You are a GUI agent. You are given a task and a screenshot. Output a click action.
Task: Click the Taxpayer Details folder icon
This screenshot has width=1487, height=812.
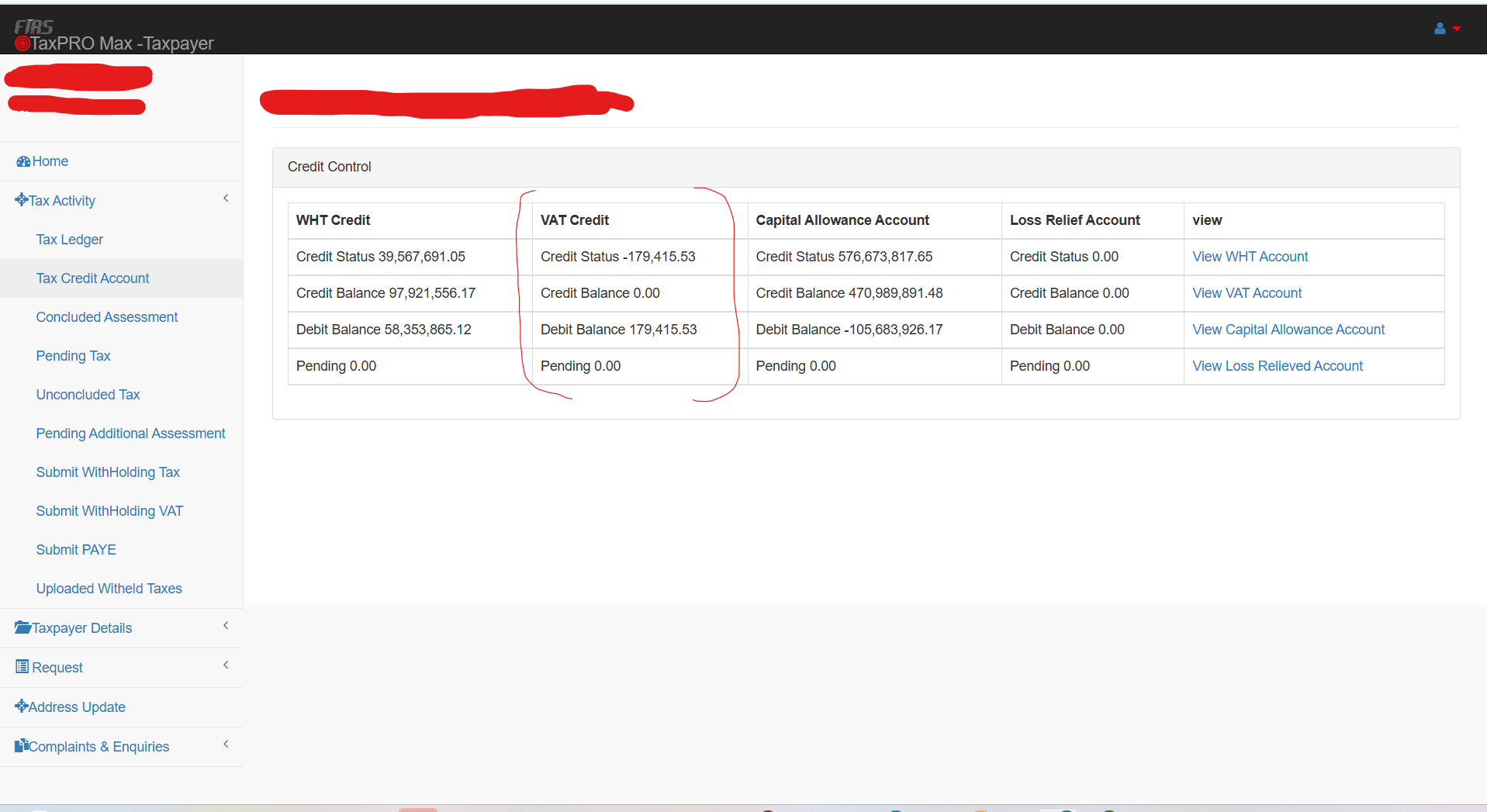[22, 627]
